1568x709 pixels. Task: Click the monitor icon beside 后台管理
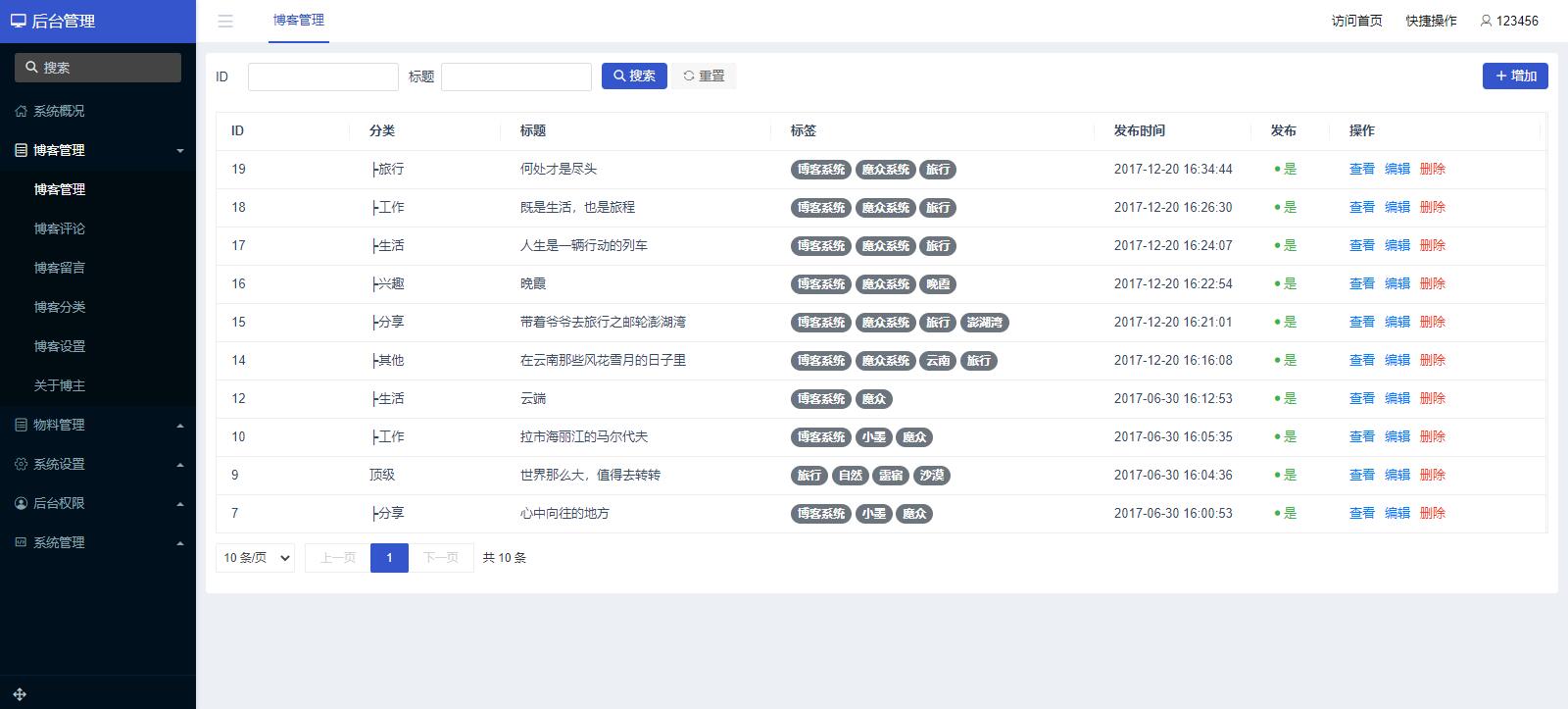(x=18, y=21)
